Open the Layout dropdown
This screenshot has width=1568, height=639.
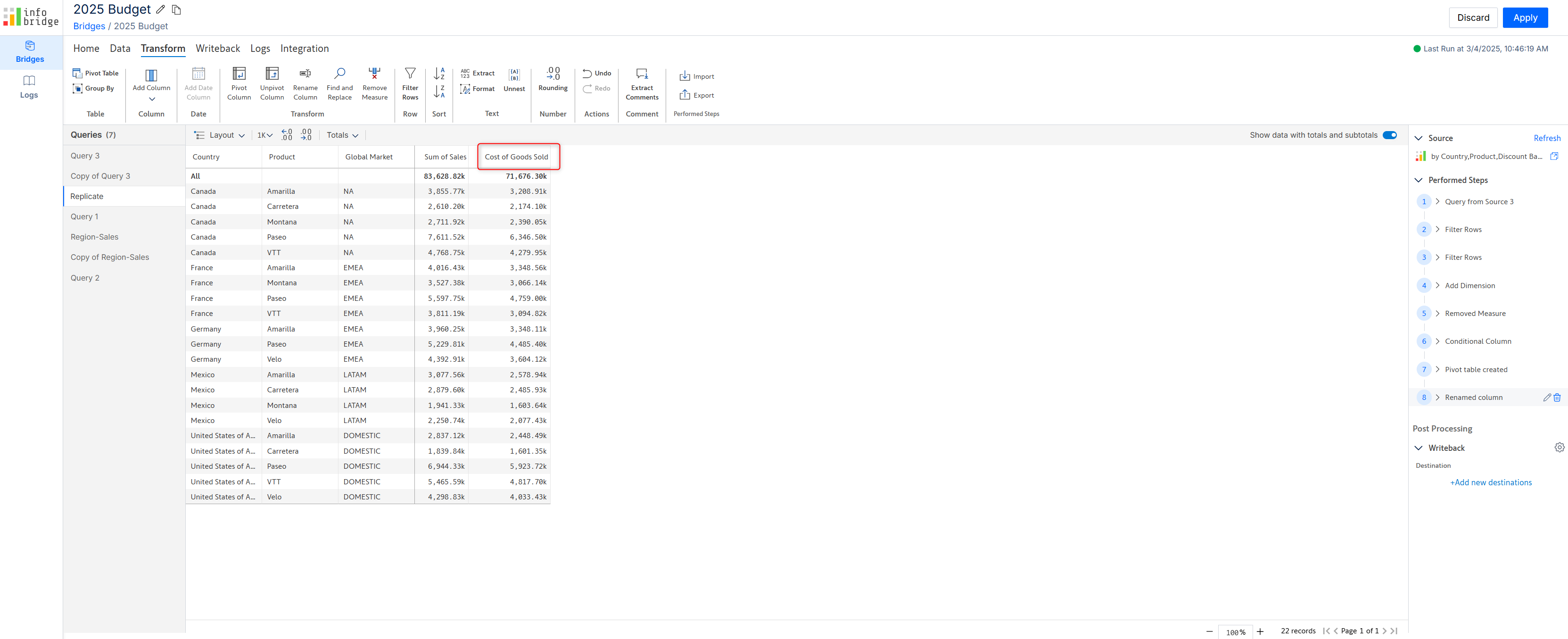219,135
